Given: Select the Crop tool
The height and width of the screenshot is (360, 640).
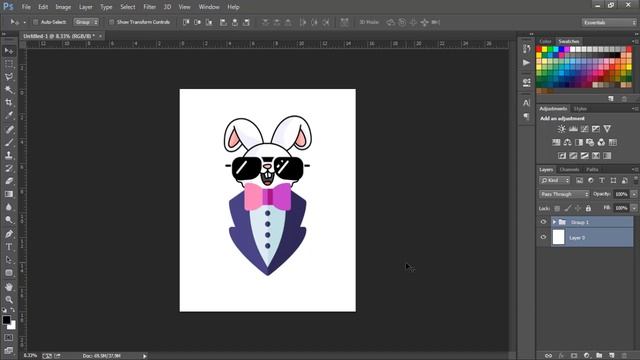Looking at the screenshot, I should 9,102.
